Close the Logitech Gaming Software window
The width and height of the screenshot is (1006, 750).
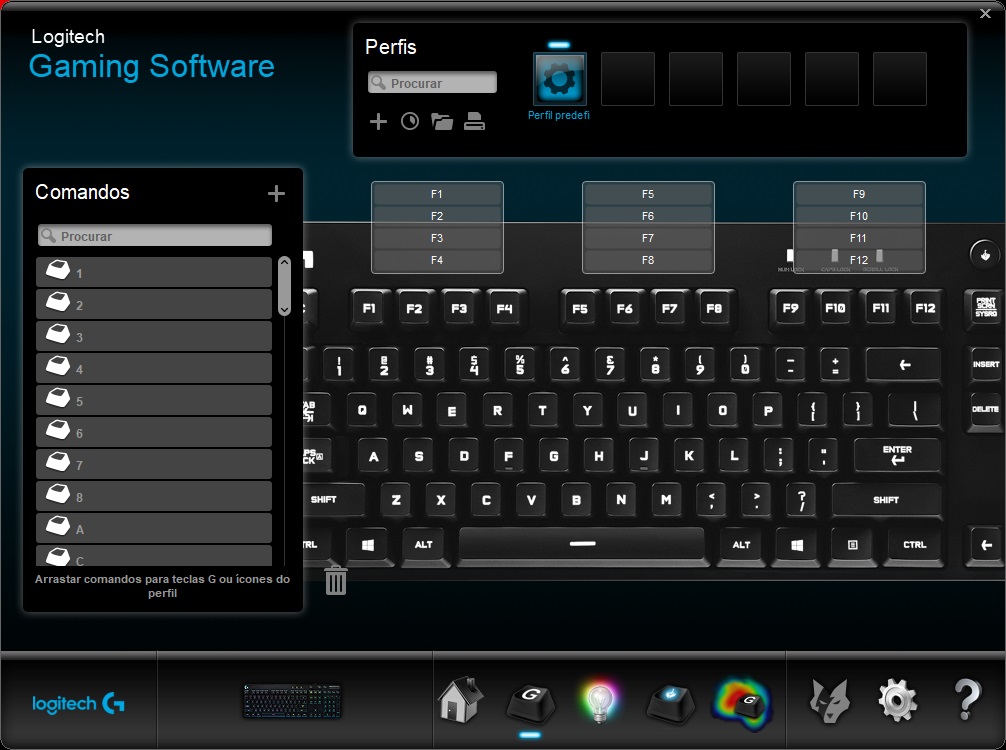coord(985,13)
